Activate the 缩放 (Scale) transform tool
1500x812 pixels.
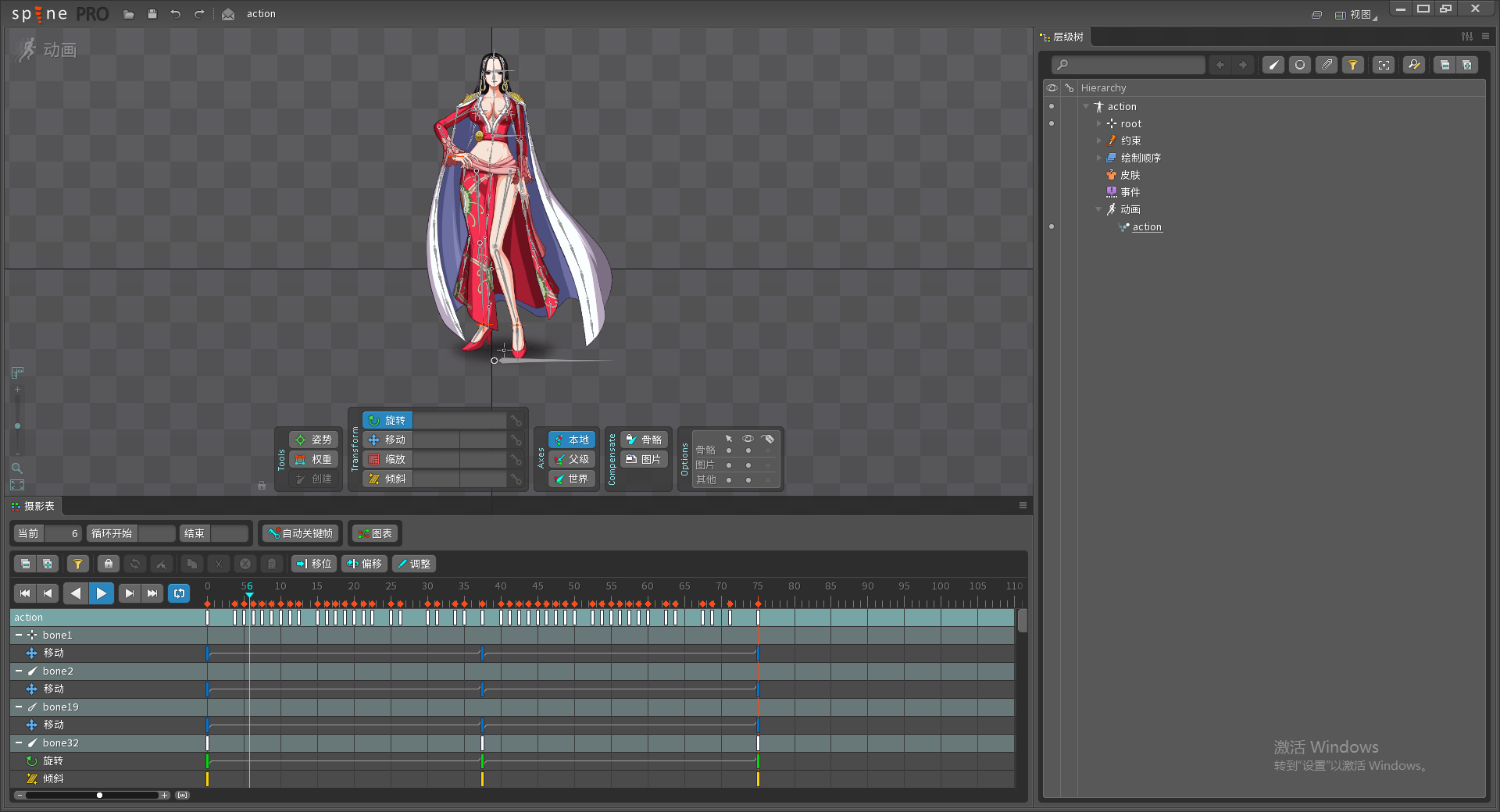(387, 459)
